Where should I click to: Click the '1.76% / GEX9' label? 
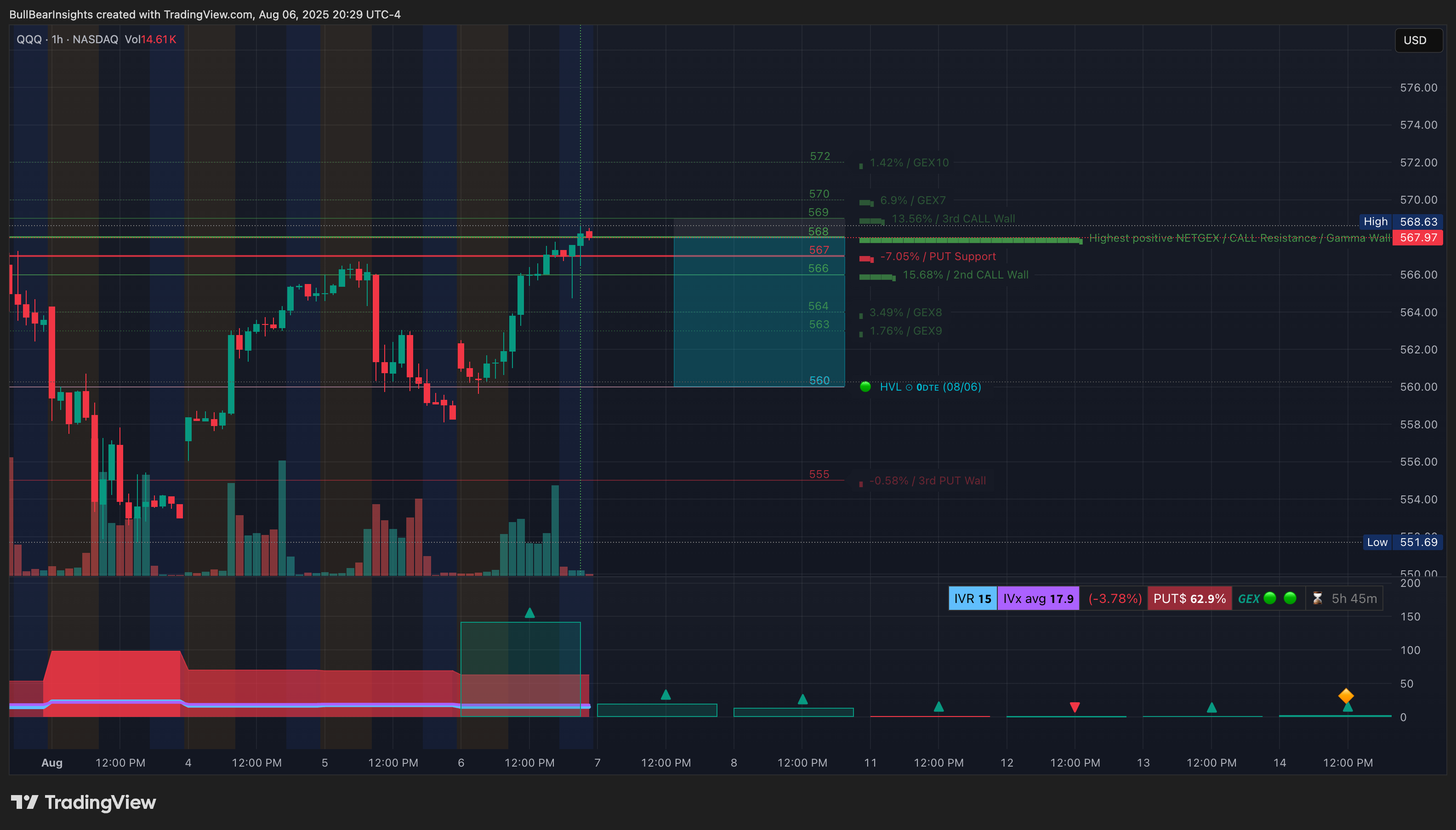tap(905, 330)
